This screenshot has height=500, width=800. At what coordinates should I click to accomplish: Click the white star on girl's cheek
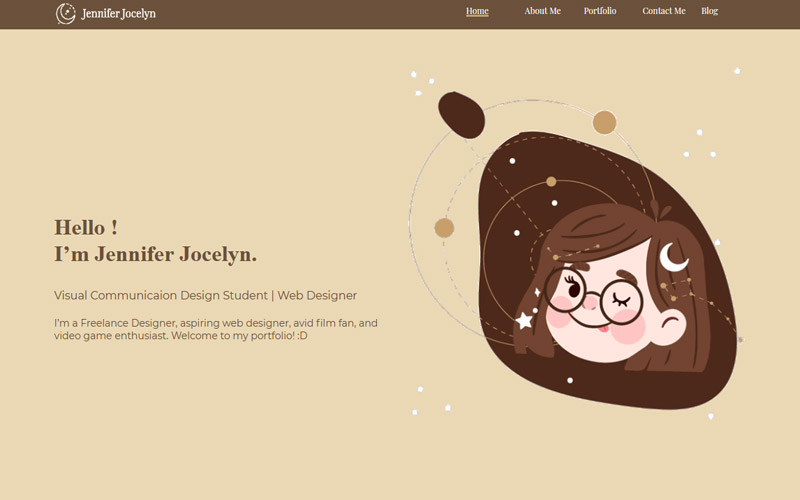click(x=524, y=320)
